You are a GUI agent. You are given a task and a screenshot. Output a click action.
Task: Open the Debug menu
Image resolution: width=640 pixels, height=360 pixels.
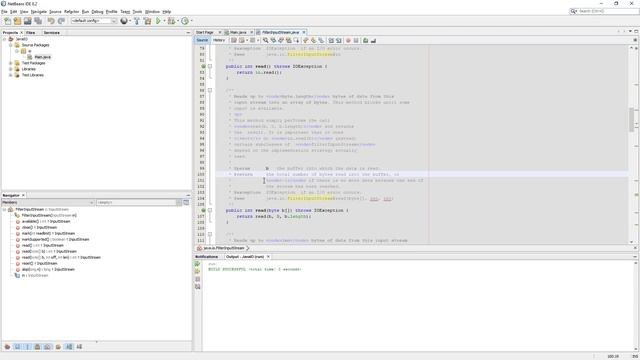click(97, 12)
